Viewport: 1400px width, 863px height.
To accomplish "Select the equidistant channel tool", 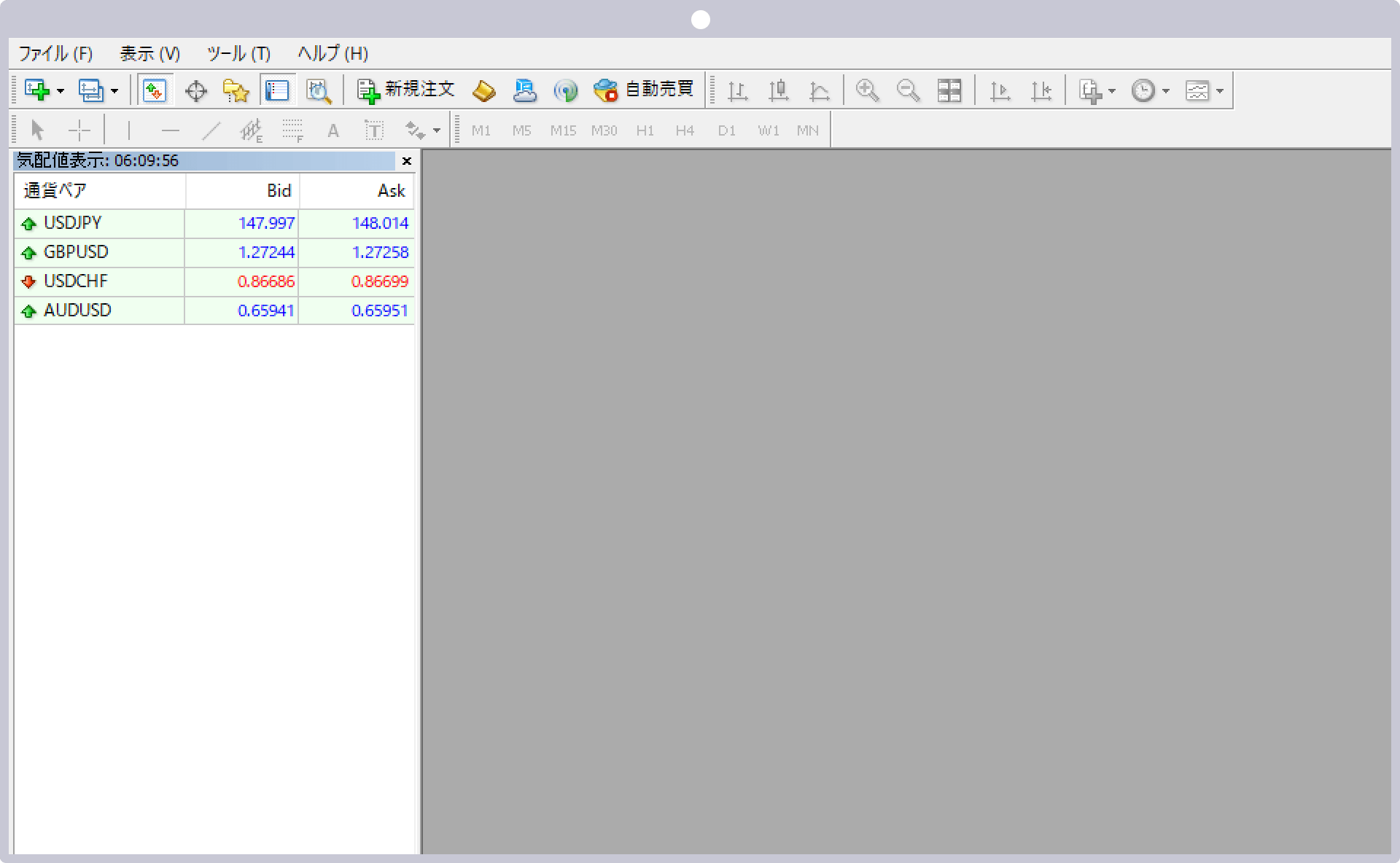I will tap(252, 130).
